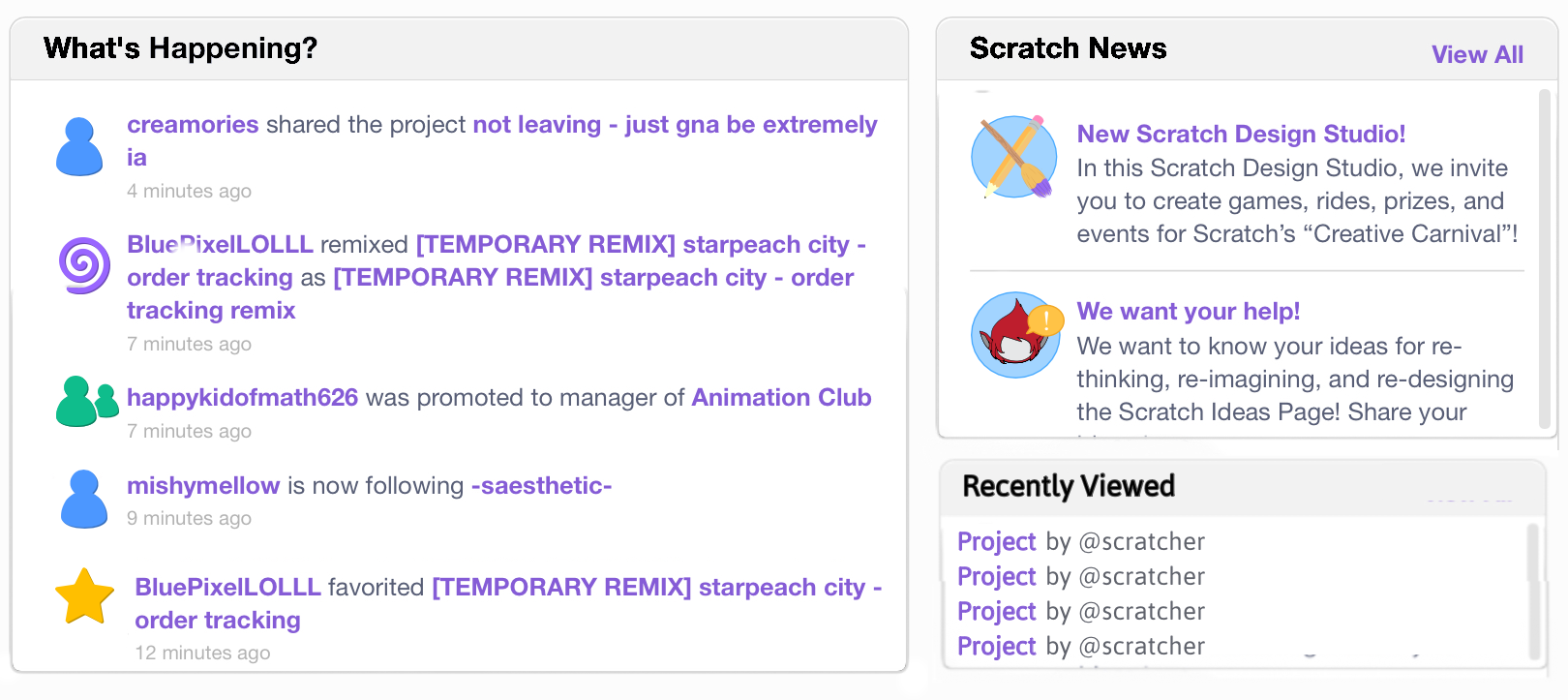This screenshot has height=700, width=1568.
Task: Open last Project link in Recently Viewed
Action: [996, 647]
